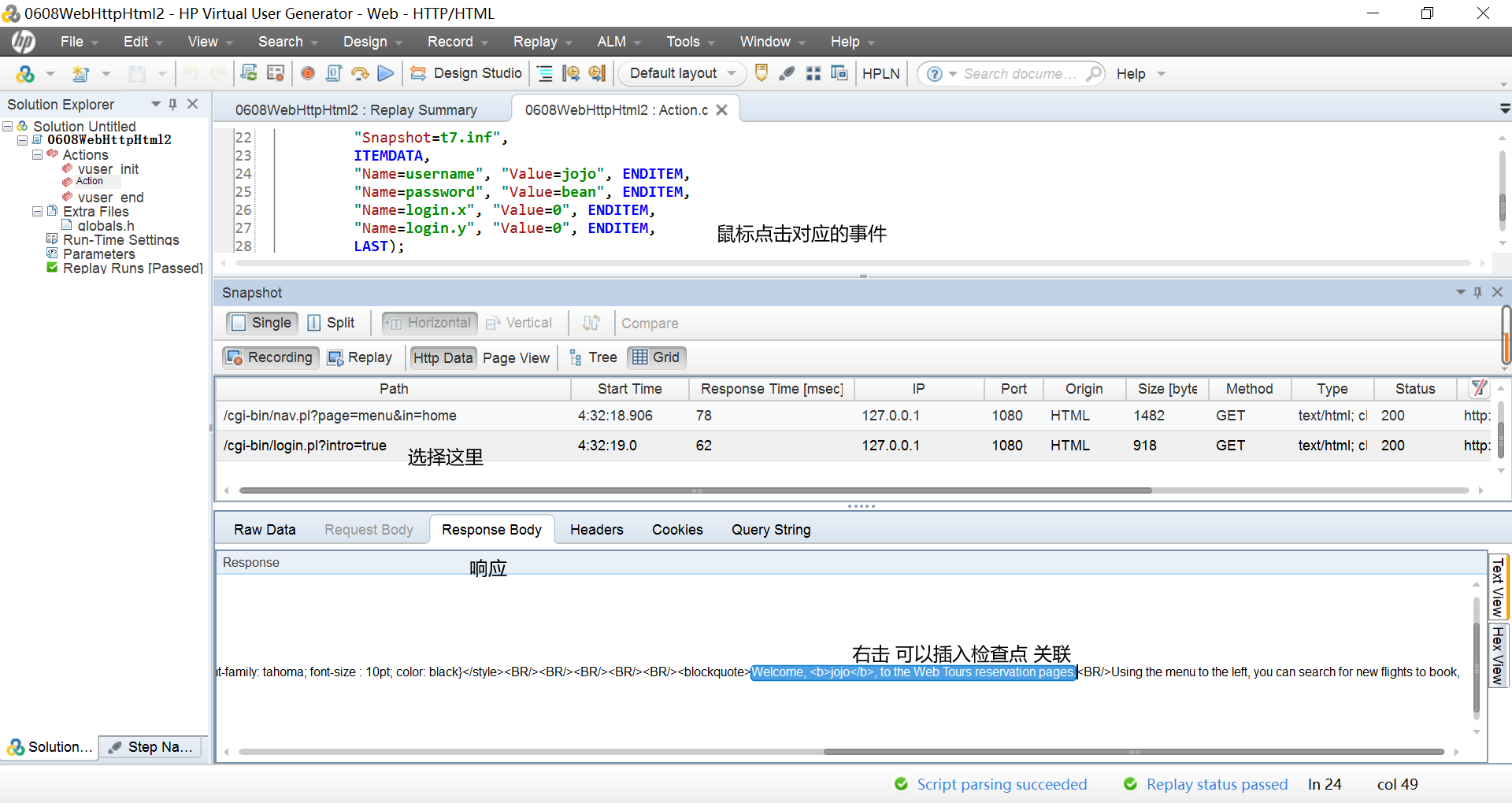The height and width of the screenshot is (803, 1512).
Task: Click the Add Script solution icon
Action: pos(25,73)
